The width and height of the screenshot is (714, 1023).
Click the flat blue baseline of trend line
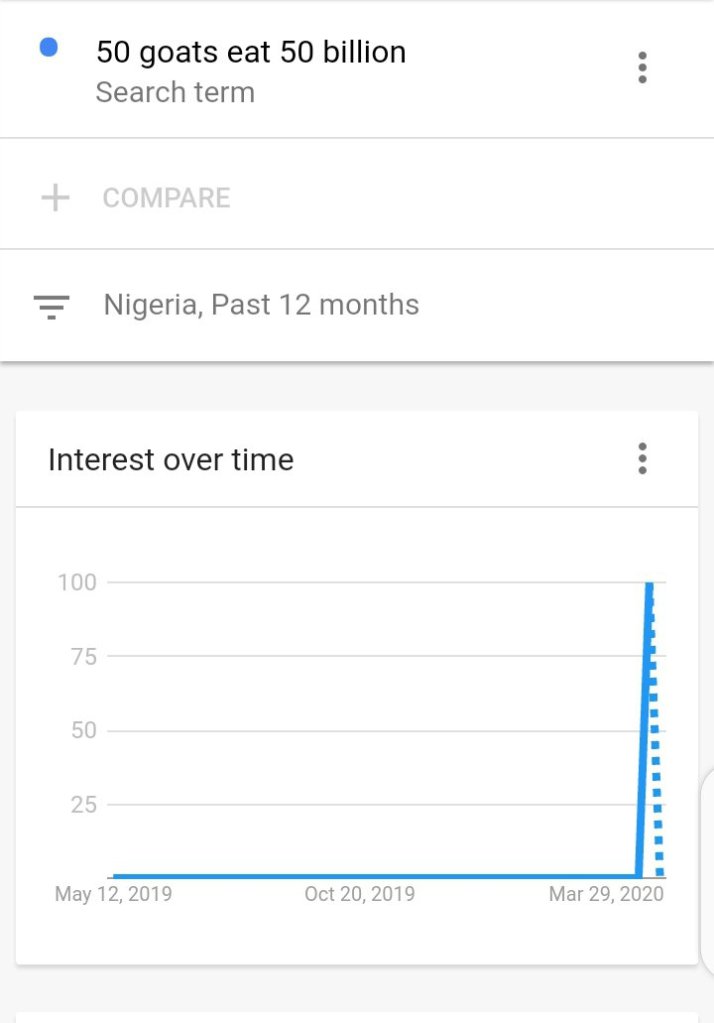click(x=370, y=876)
